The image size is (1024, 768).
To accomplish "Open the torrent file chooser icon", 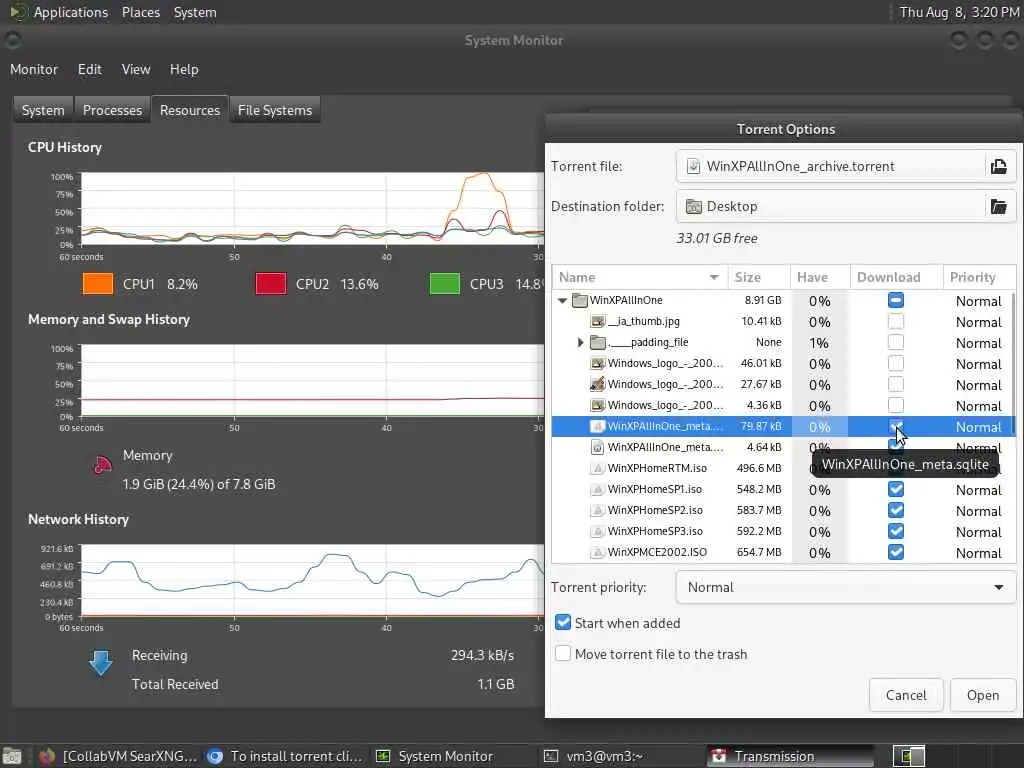I will pos(999,167).
